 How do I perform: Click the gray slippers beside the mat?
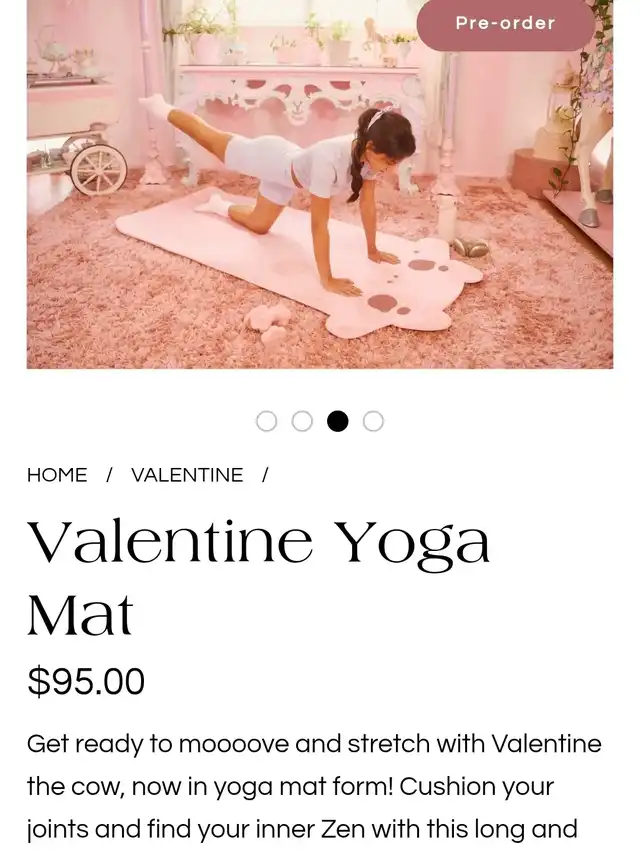coord(471,246)
